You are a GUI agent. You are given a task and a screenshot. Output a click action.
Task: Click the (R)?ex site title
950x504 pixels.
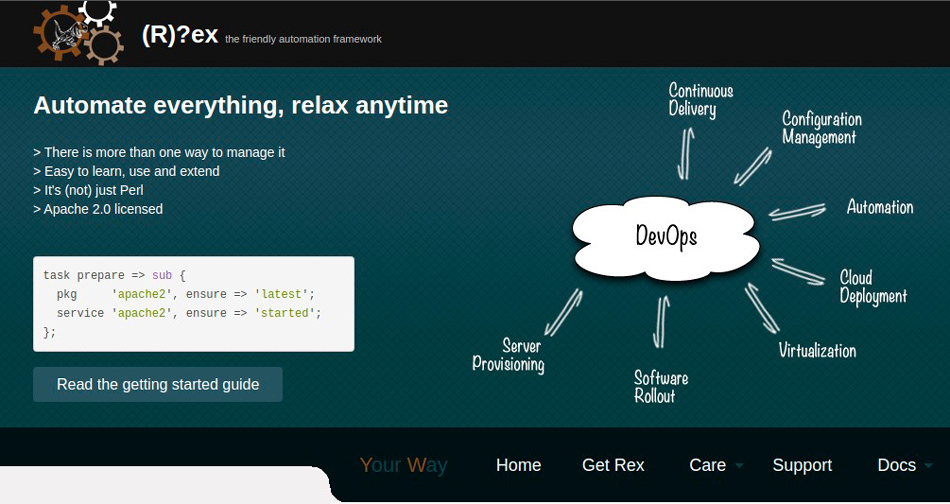pyautogui.click(x=179, y=35)
